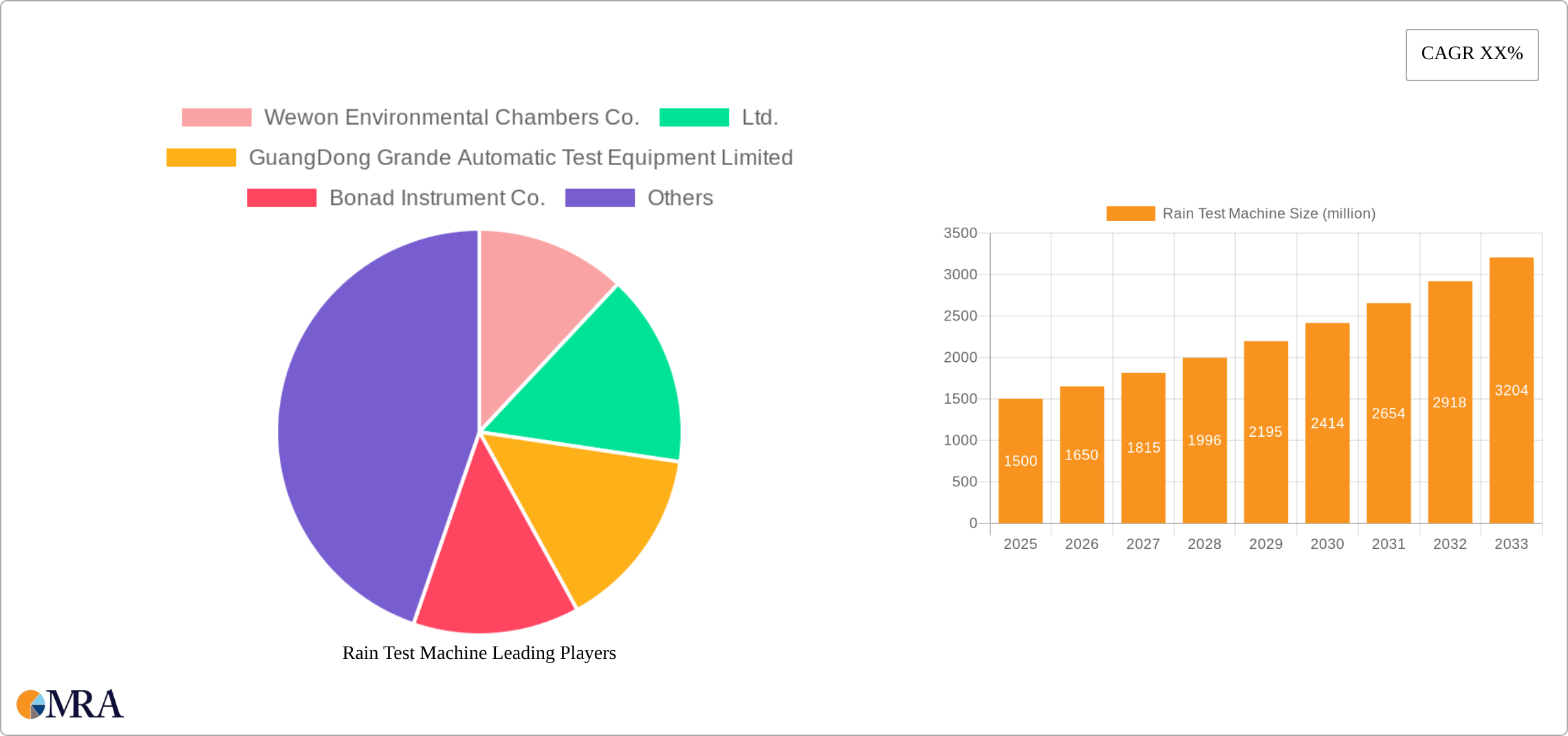
Task: Click the Rain Test Machine Leading Players title
Action: 479,653
